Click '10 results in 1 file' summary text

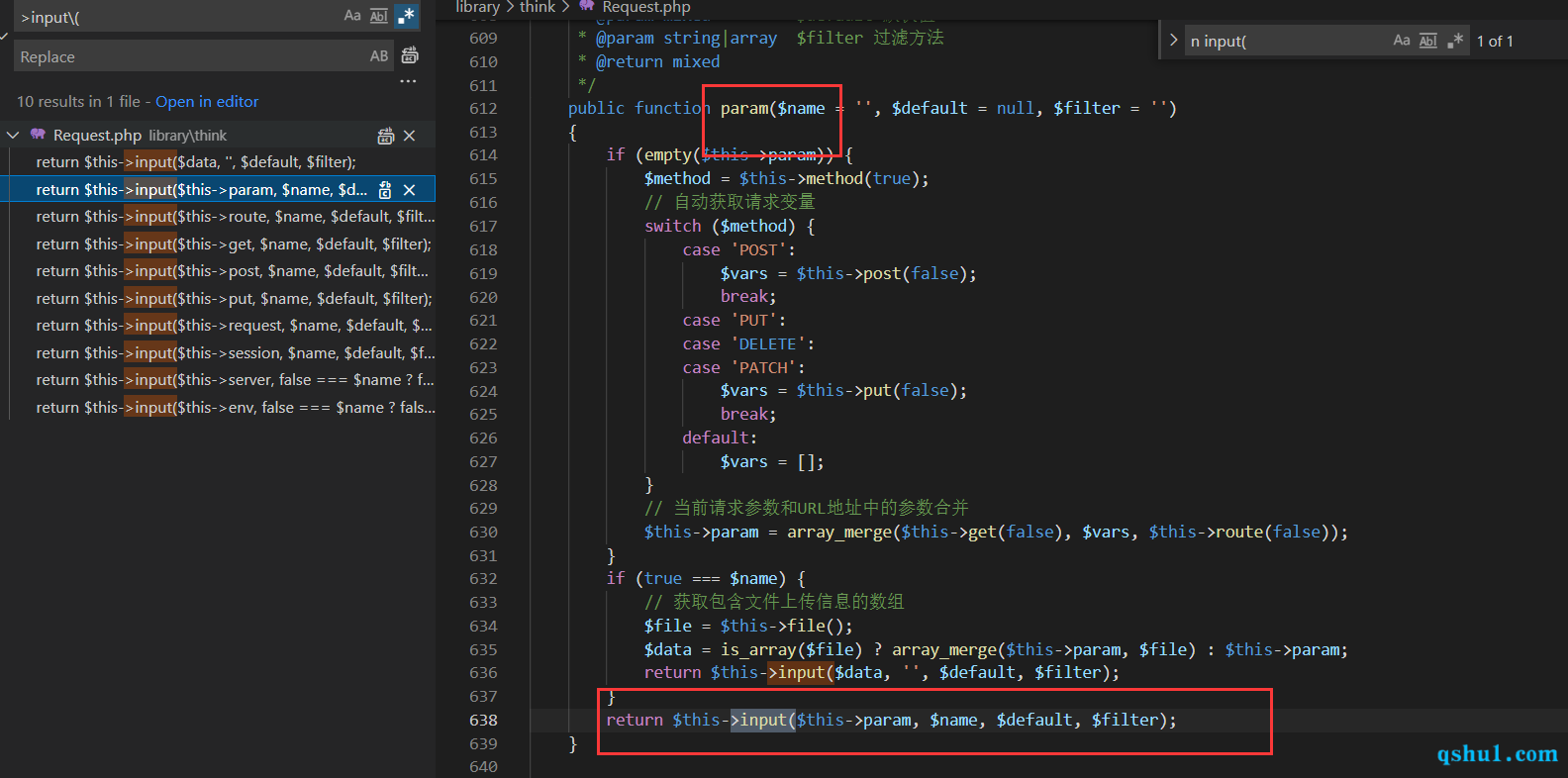tap(78, 101)
